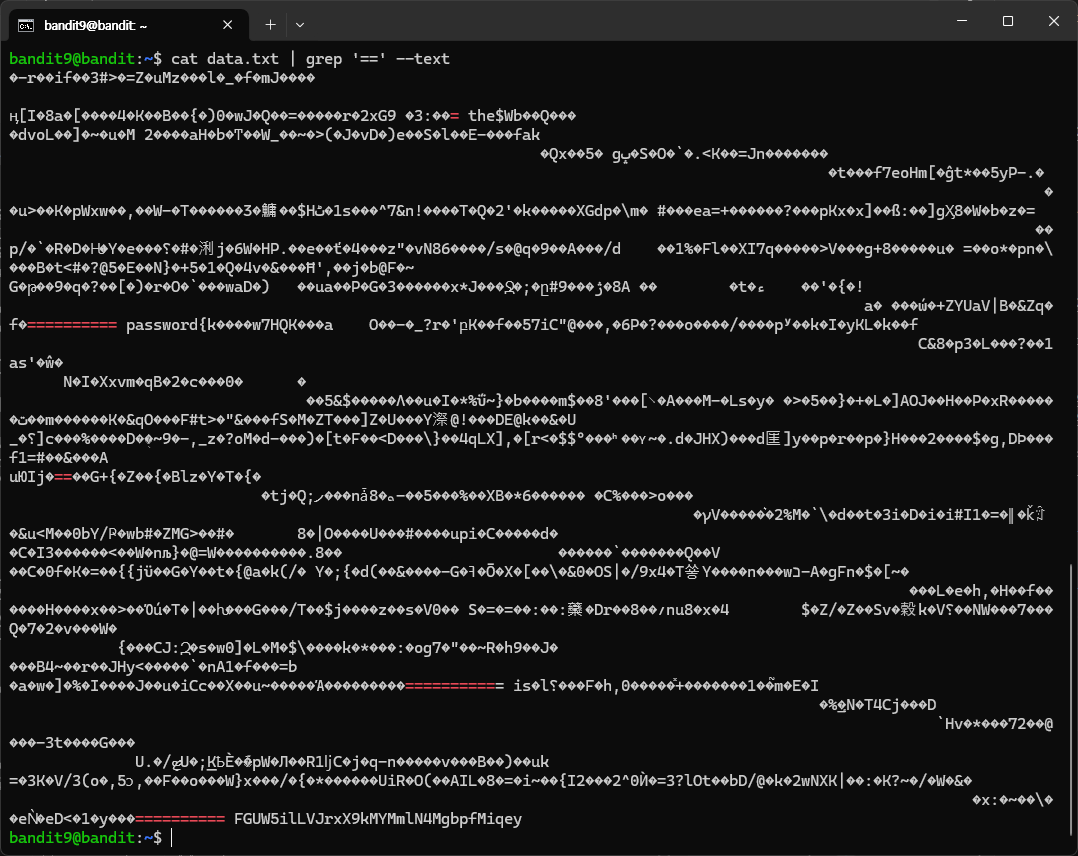Screen dimensions: 1078x856
Task: Select the bandit9@bandit: ~ tab
Action: click(129, 25)
